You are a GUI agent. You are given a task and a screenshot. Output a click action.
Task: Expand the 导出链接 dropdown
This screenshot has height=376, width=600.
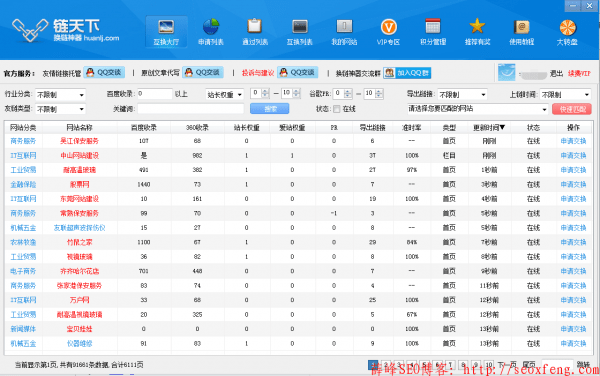coord(462,94)
